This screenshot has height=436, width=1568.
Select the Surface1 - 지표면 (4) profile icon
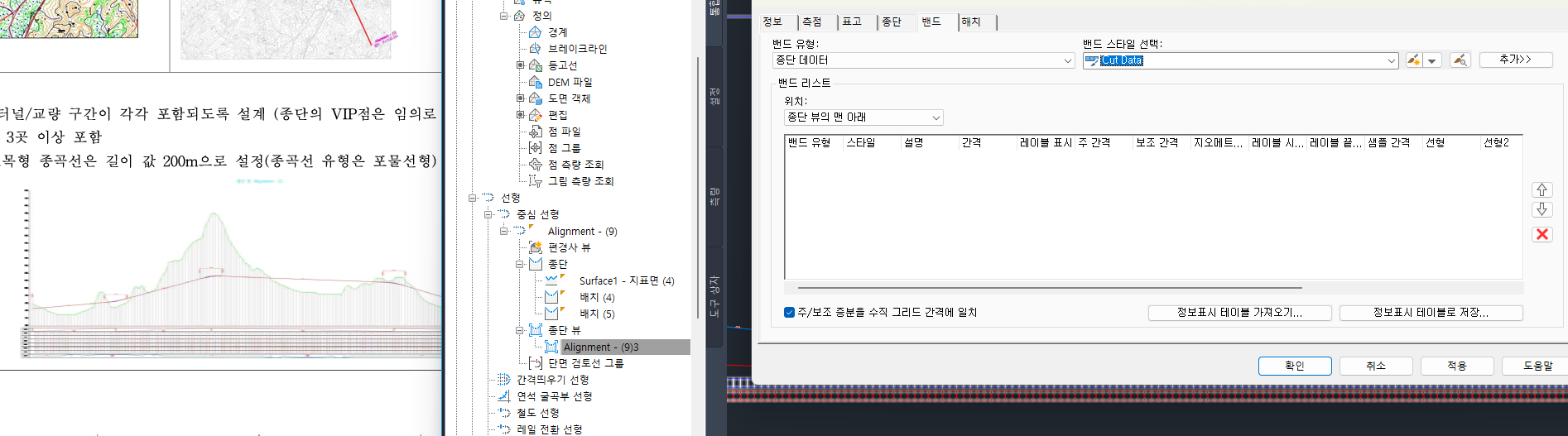(553, 280)
